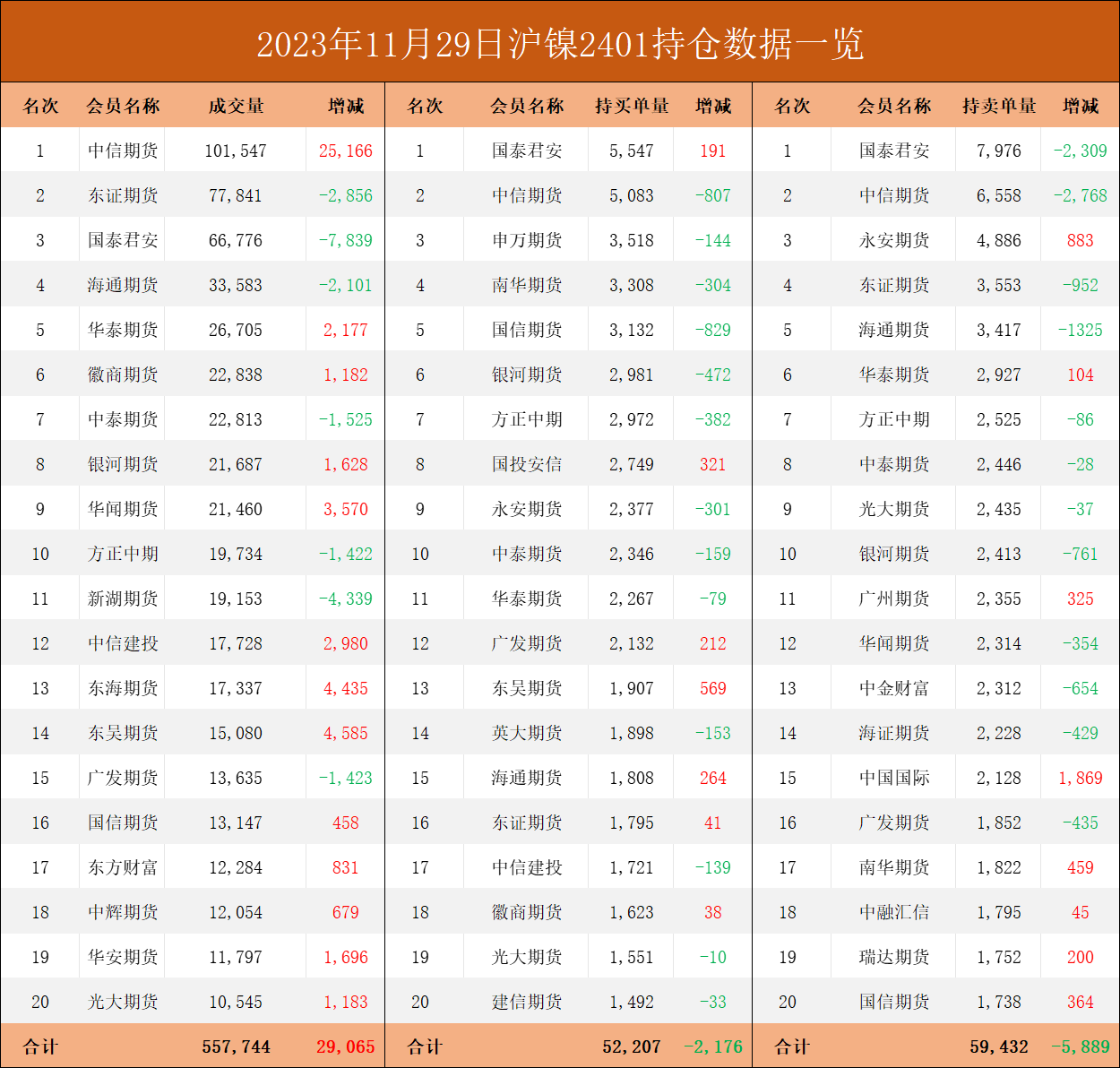Select the change value -807

tap(713, 195)
